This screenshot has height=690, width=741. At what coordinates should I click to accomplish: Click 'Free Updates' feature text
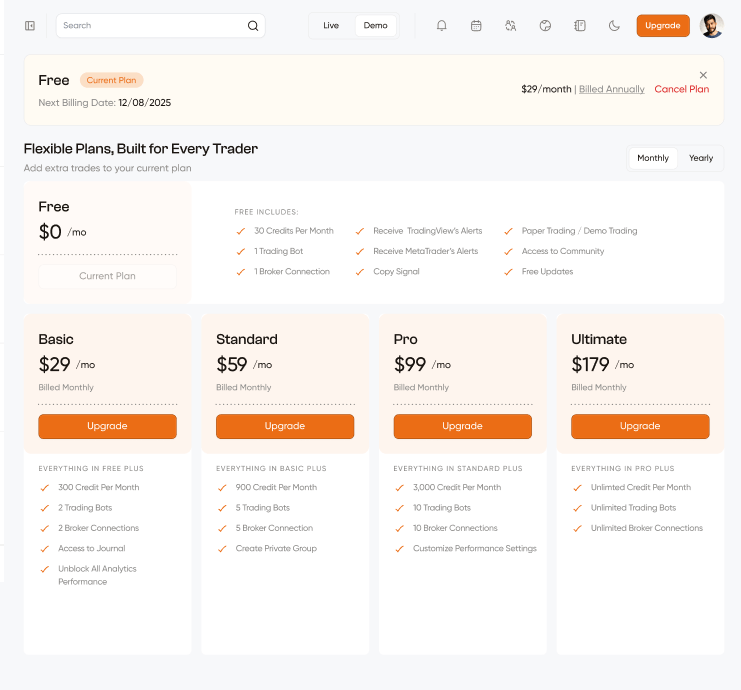pos(547,271)
